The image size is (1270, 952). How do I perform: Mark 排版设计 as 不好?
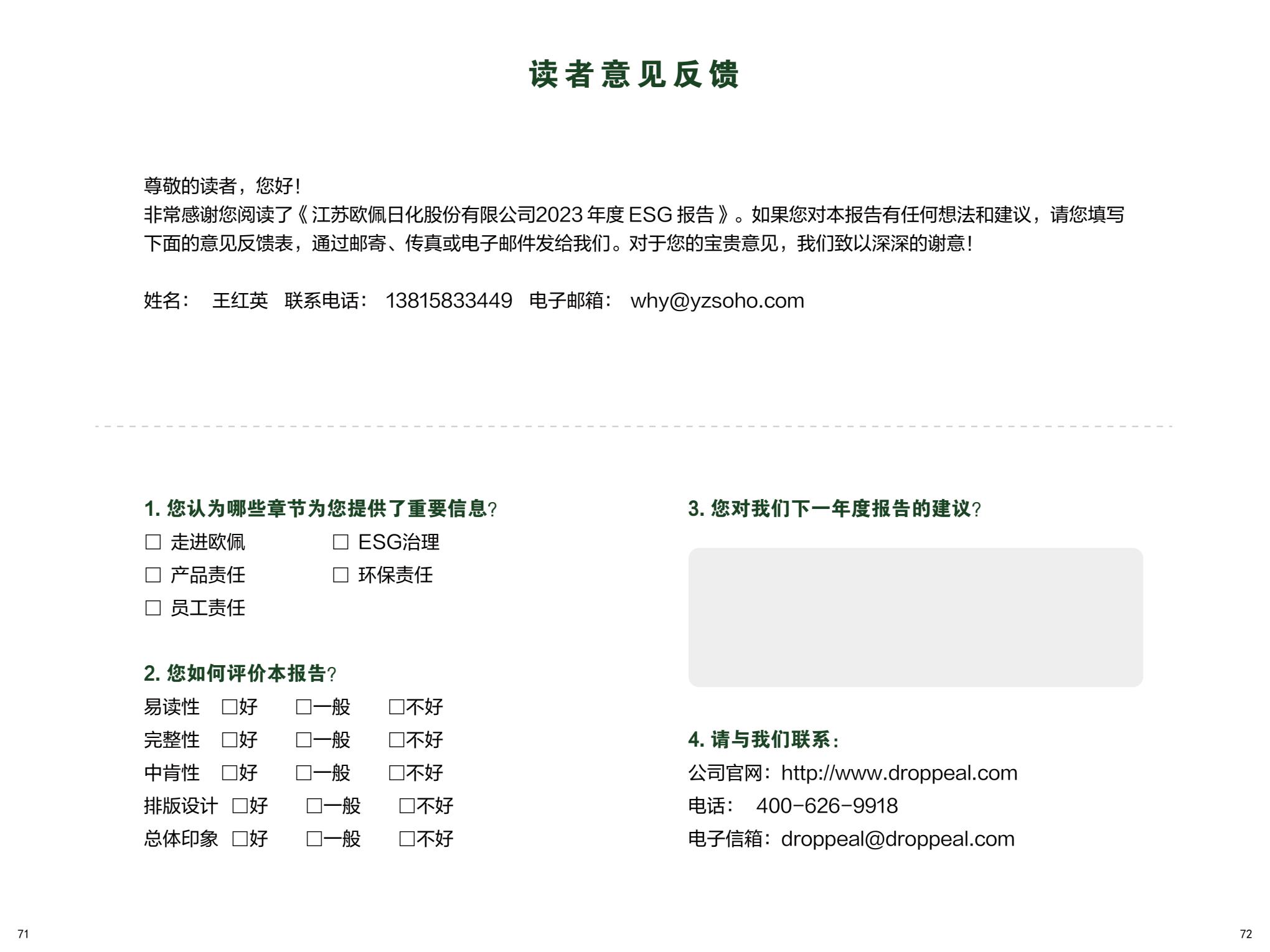[407, 806]
